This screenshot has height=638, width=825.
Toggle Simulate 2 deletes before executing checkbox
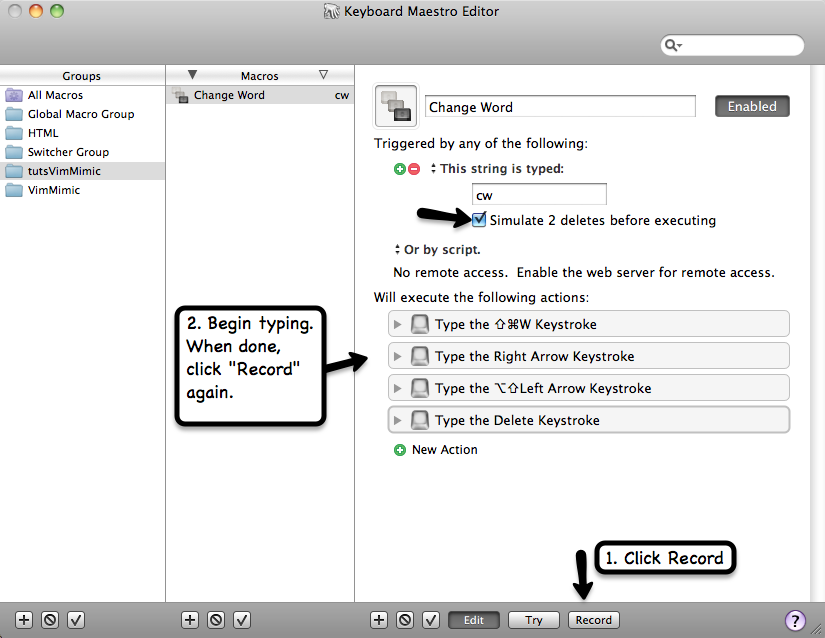click(479, 219)
